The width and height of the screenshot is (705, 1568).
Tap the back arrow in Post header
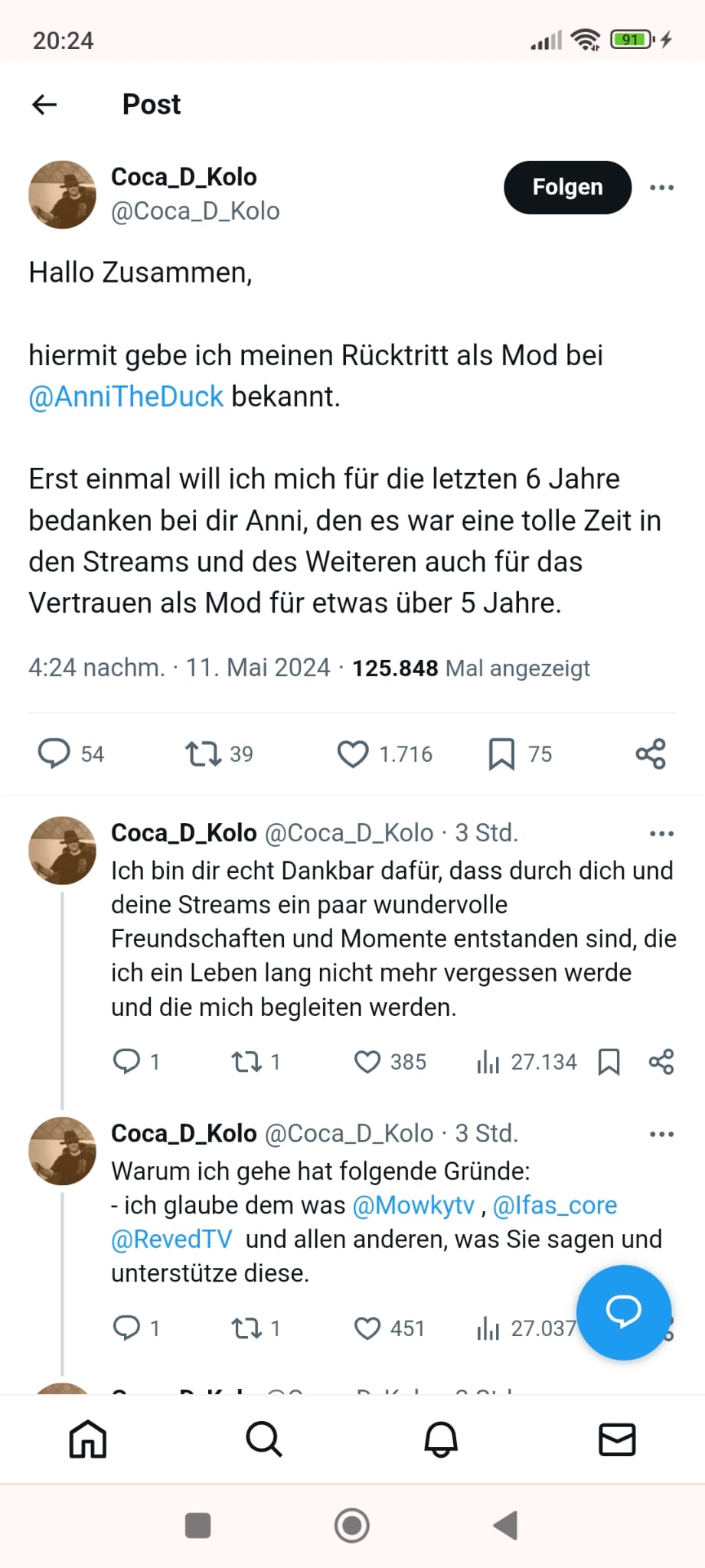45,104
